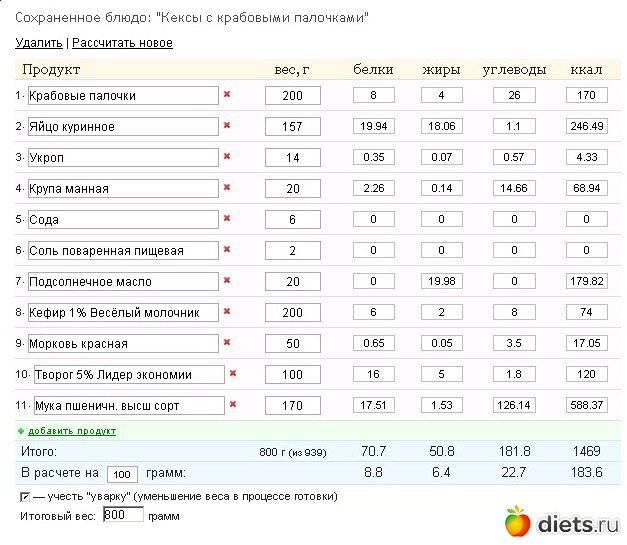Image resolution: width=627 pixels, height=545 pixels.
Task: Delete Подсолнечное масло with red X
Action: (x=227, y=281)
